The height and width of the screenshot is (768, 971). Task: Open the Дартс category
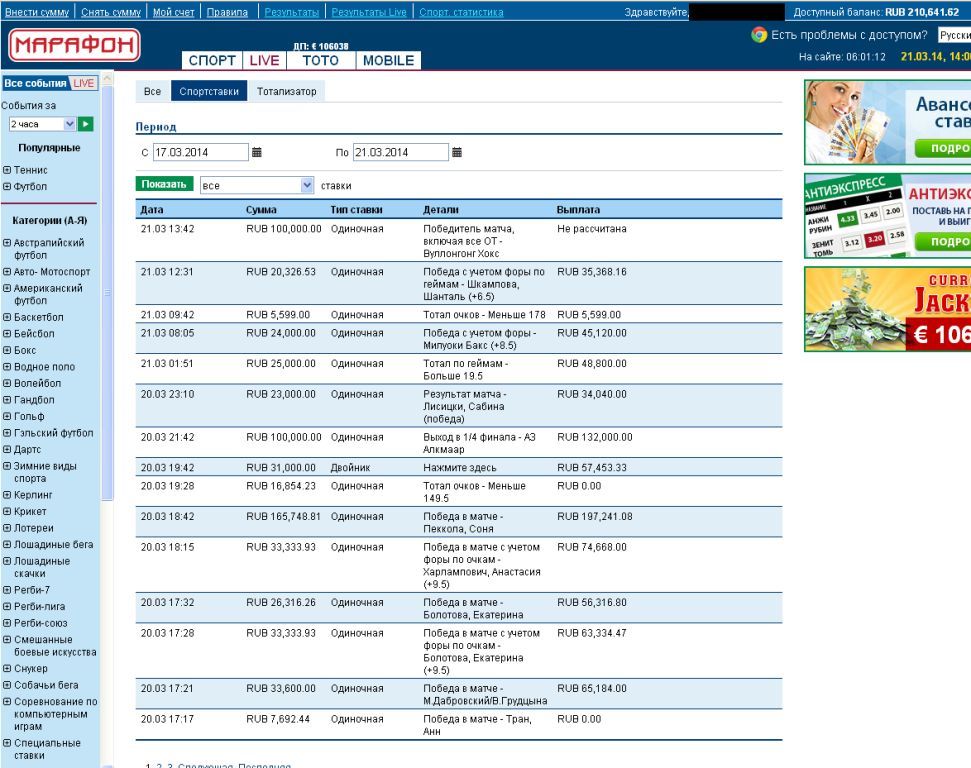(x=27, y=450)
